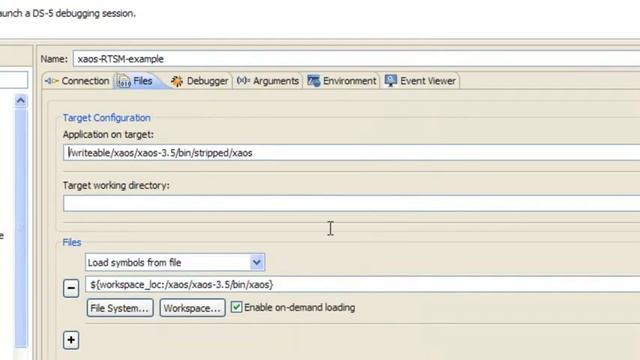Viewport: 640px width, 360px height.
Task: Click the Connection tab icon
Action: (x=51, y=81)
